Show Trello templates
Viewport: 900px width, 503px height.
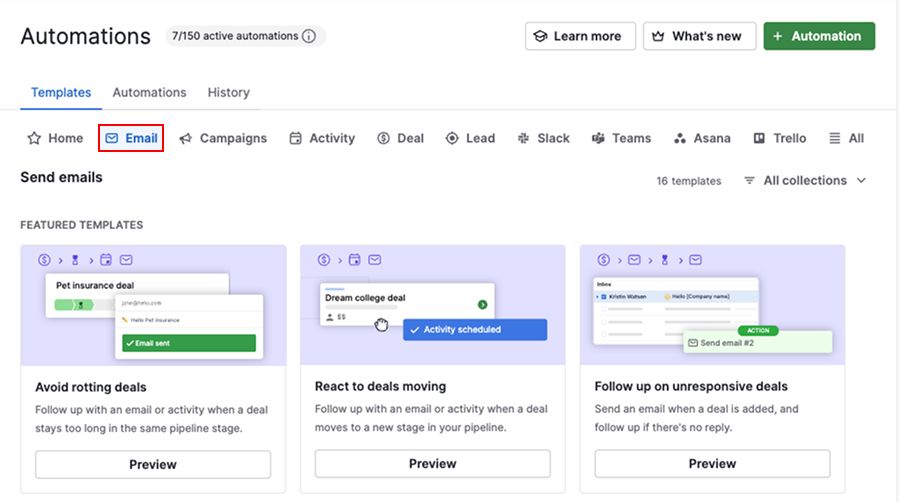[x=779, y=138]
